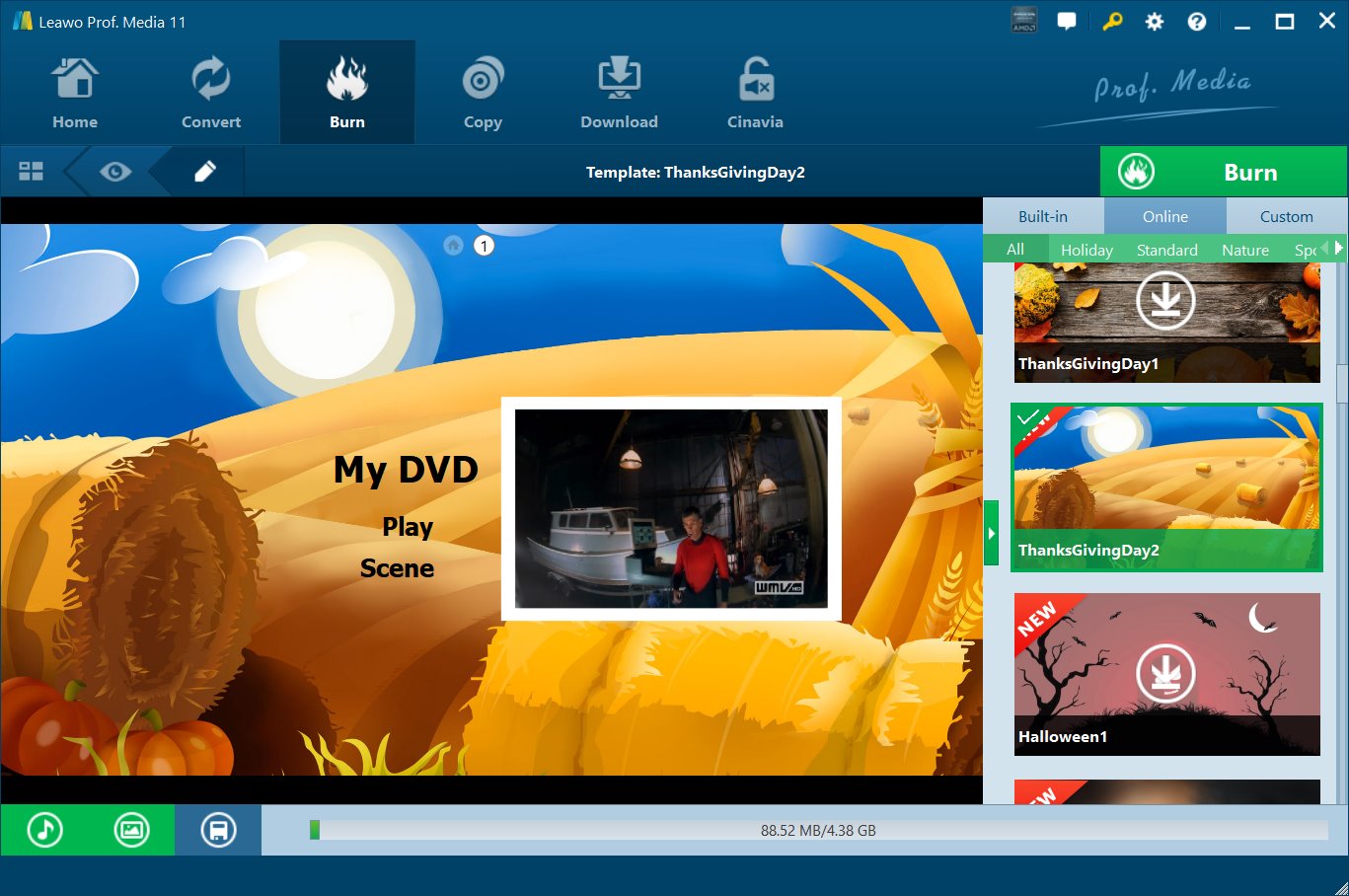
Task: Close the Leawo Prof. Media window
Action: tap(1327, 22)
